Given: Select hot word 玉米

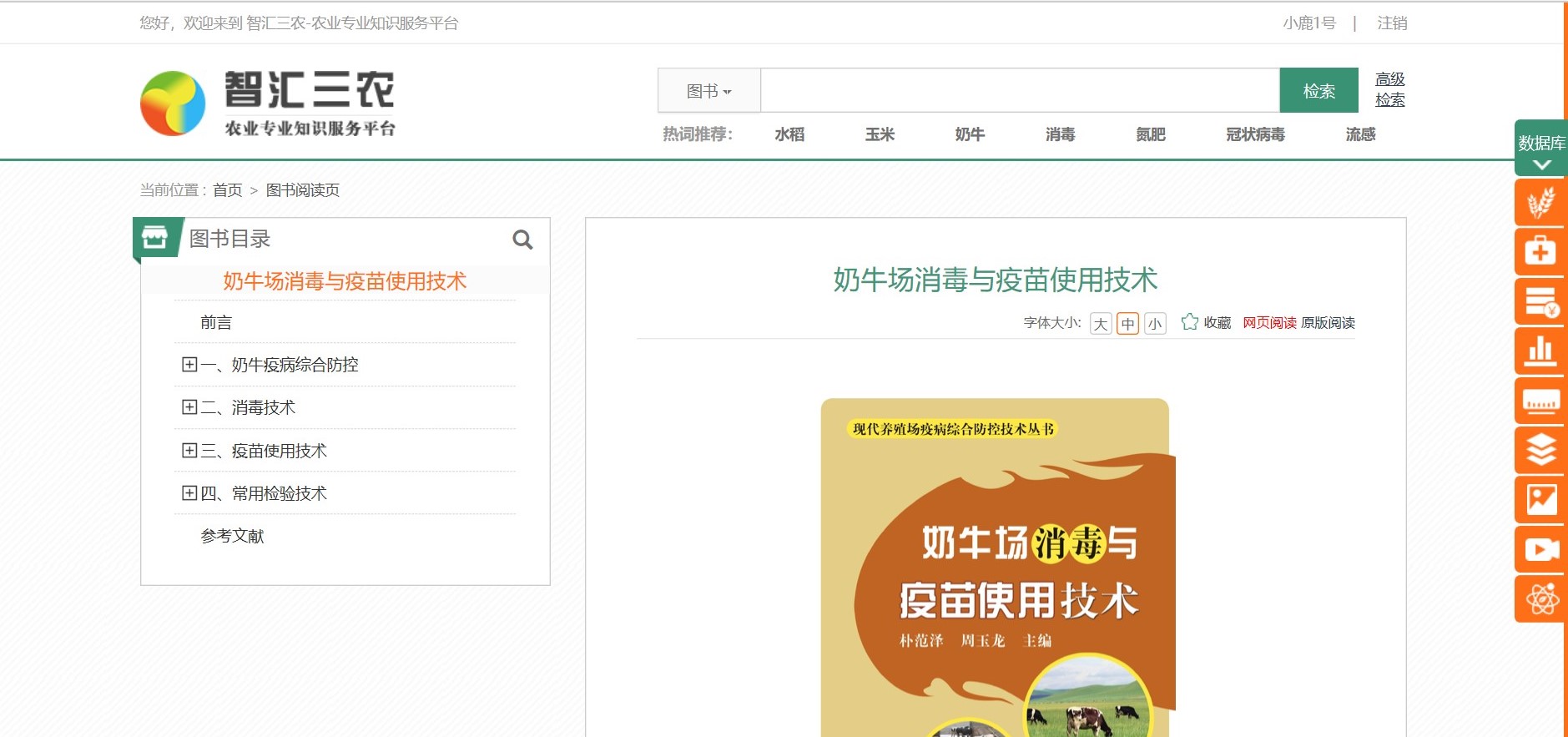Looking at the screenshot, I should click(880, 134).
